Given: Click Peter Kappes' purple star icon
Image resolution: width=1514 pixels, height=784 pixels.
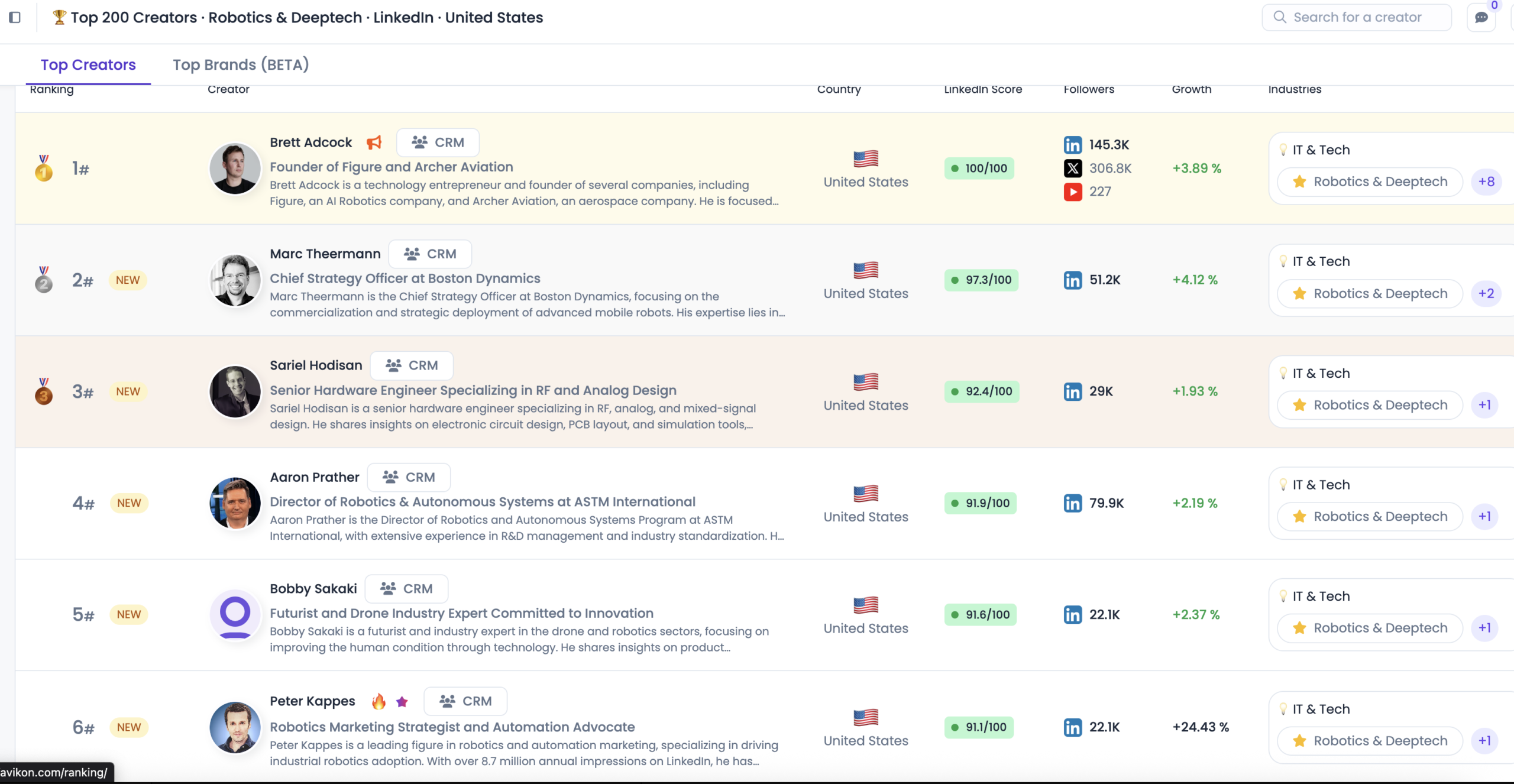Looking at the screenshot, I should [402, 701].
